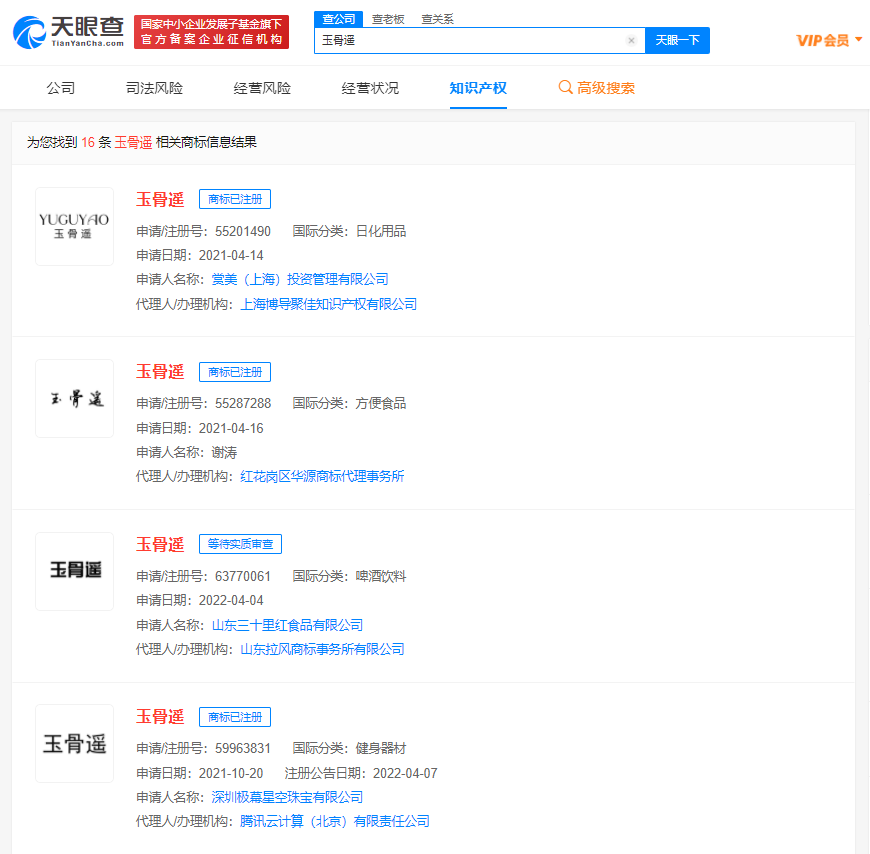
Task: Open 玉骨遥 title of registration 59963831
Action: click(x=160, y=717)
